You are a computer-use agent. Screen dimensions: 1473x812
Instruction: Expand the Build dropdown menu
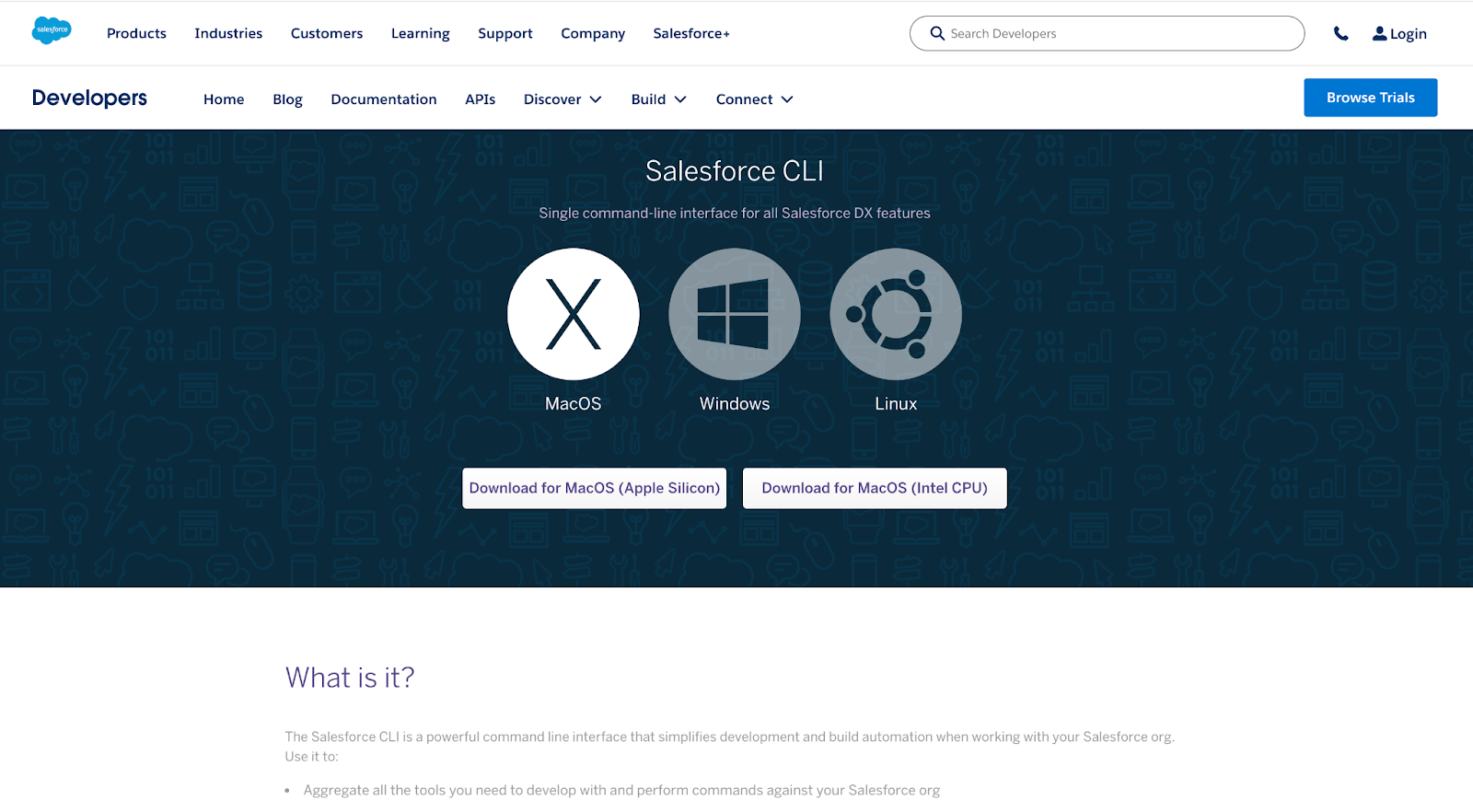tap(659, 99)
